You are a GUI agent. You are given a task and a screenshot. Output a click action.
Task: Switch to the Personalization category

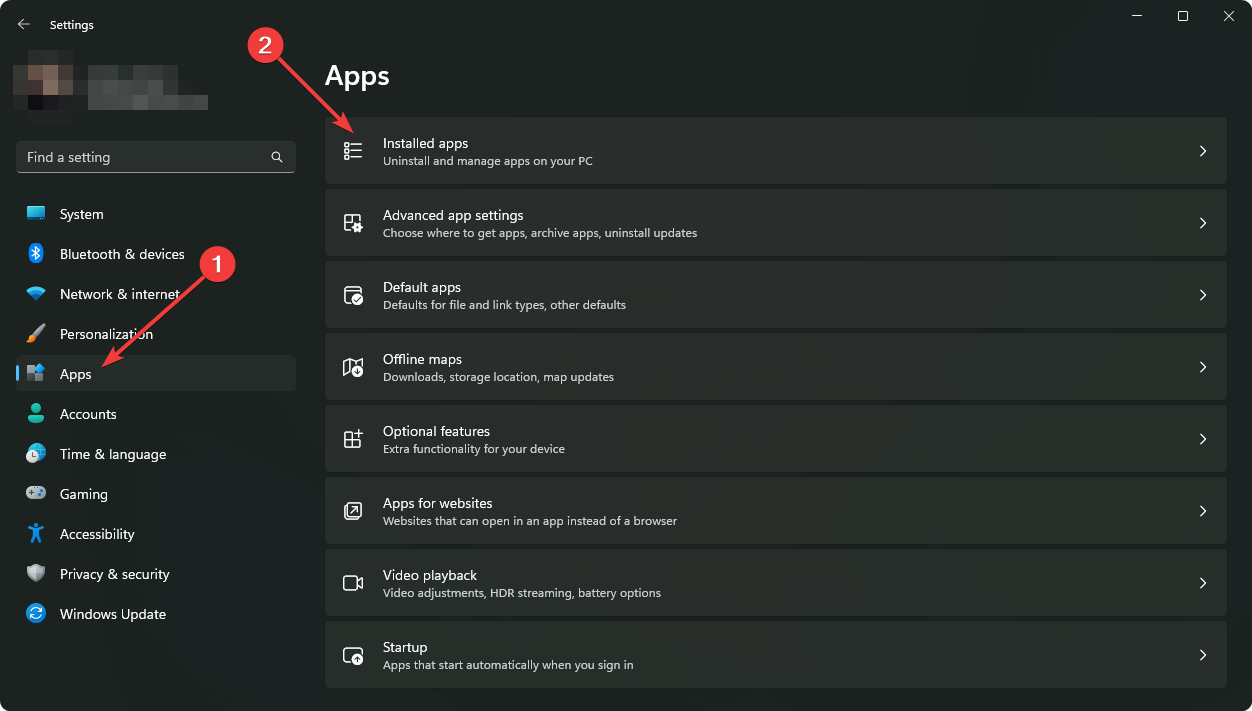(106, 334)
